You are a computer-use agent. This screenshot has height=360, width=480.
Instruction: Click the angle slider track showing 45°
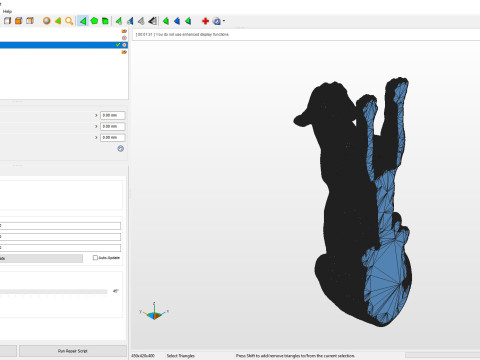pyautogui.click(x=53, y=291)
